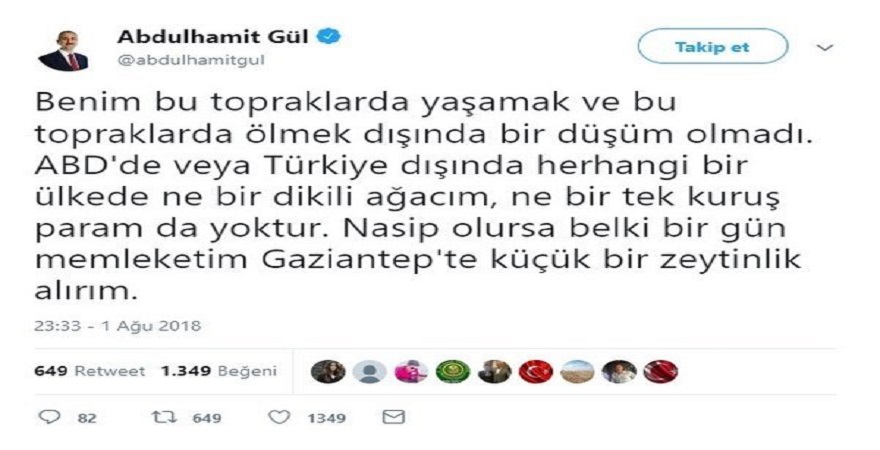Open the @abdulhamitgul handle link
Screen dimensions: 880x450
190,60
